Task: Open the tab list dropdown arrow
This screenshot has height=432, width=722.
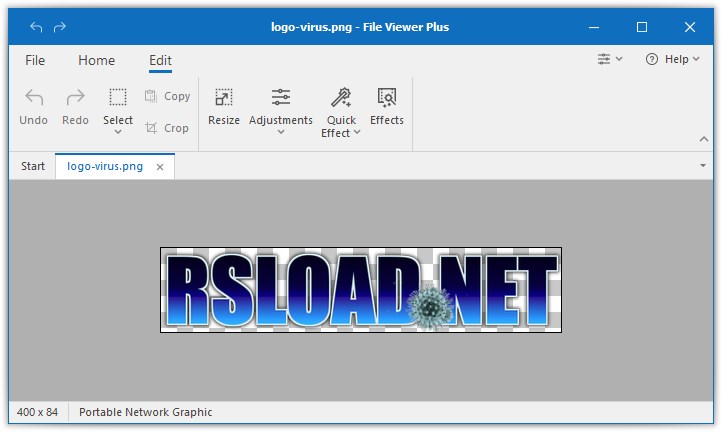Action: [x=703, y=165]
